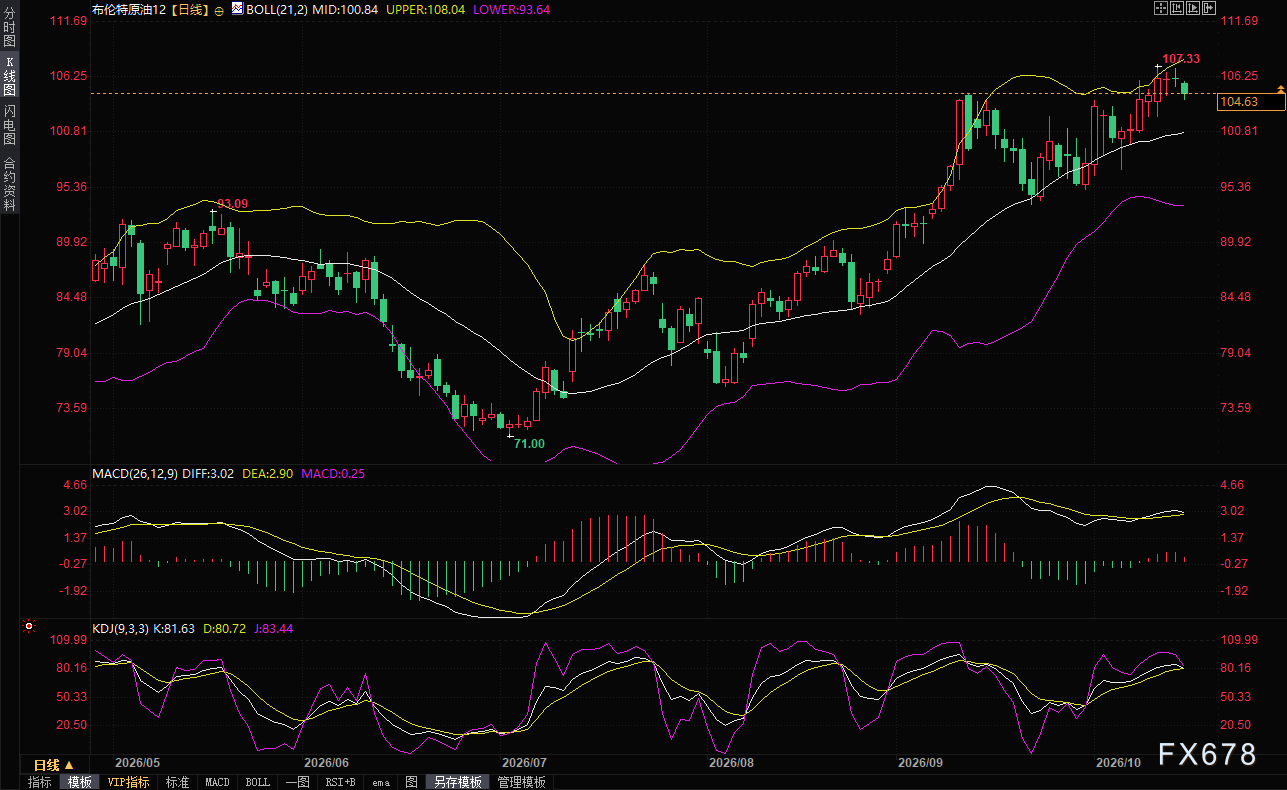This screenshot has width=1287, height=790.
Task: Apply the RSI+B template
Action: click(x=341, y=782)
